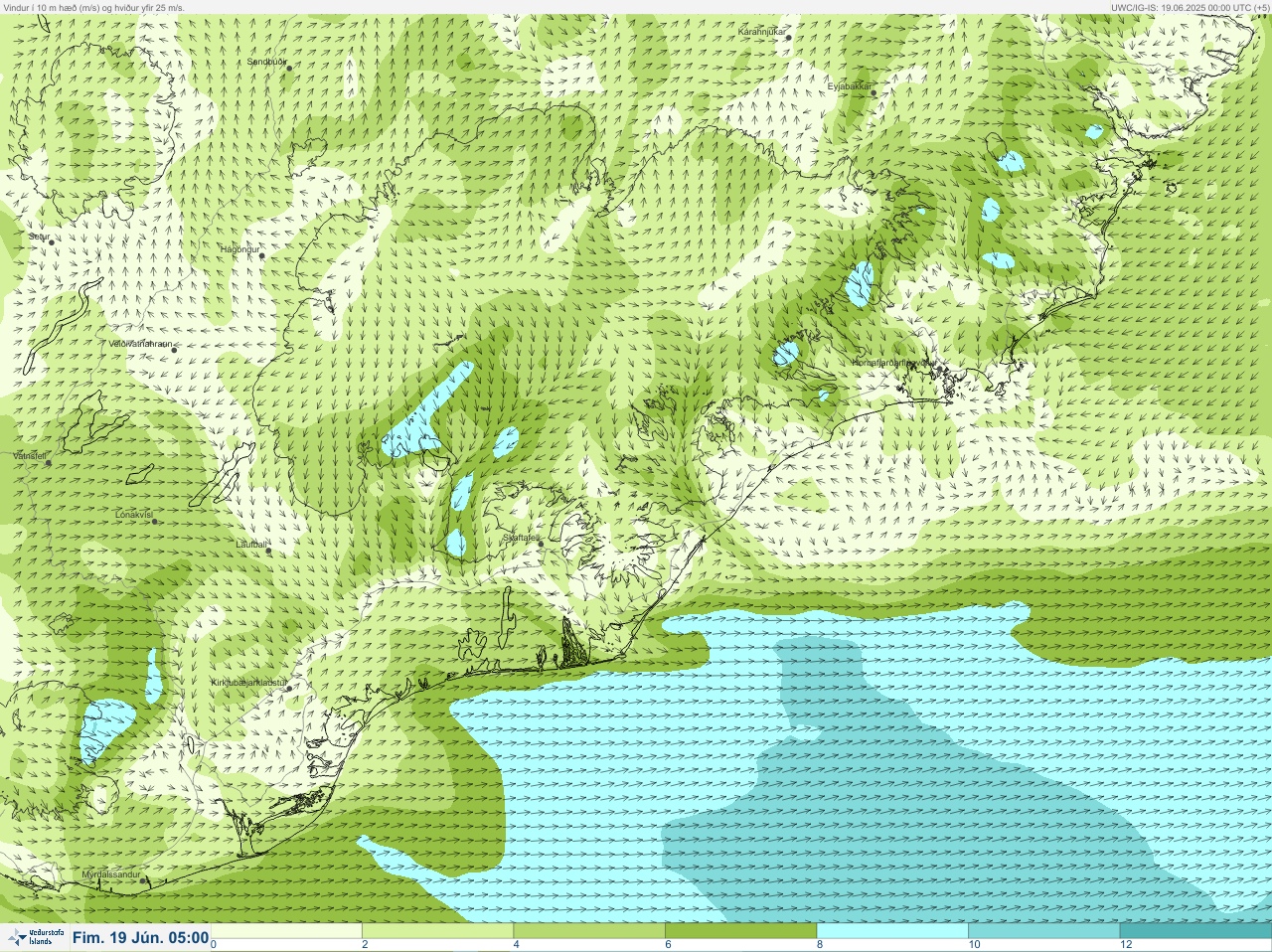Click the 6–8 m/s legend color swatch
This screenshot has height=952, width=1272.
741,931
